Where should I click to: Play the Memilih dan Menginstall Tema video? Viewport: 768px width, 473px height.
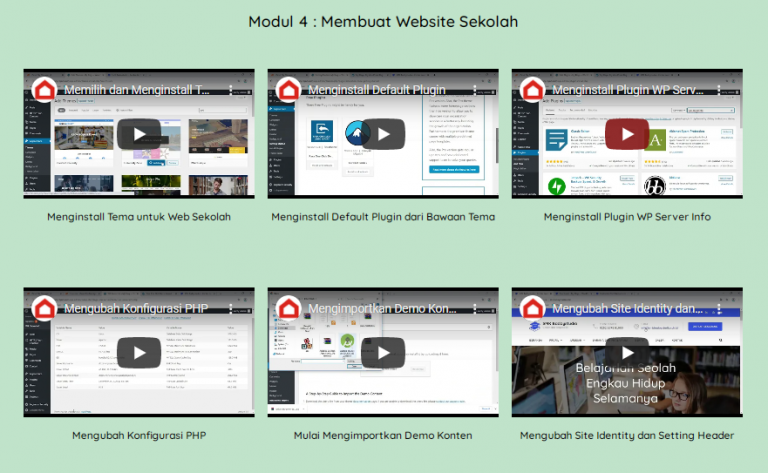coord(139,134)
